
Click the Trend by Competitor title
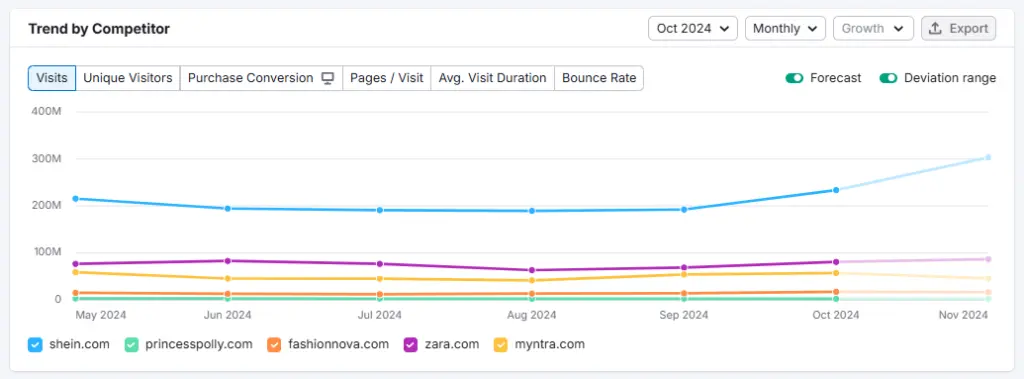click(x=99, y=29)
